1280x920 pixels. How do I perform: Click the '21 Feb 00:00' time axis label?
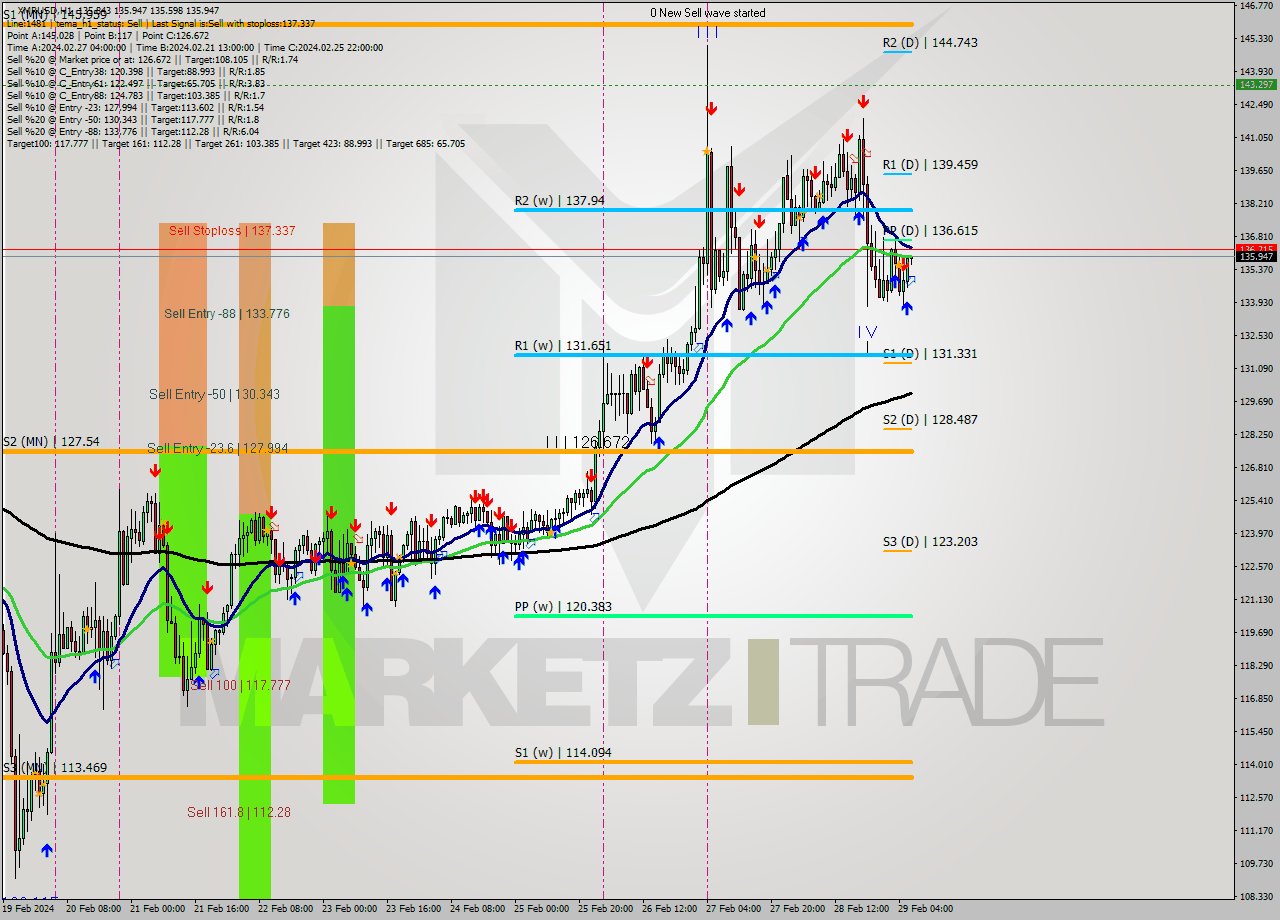[156, 909]
